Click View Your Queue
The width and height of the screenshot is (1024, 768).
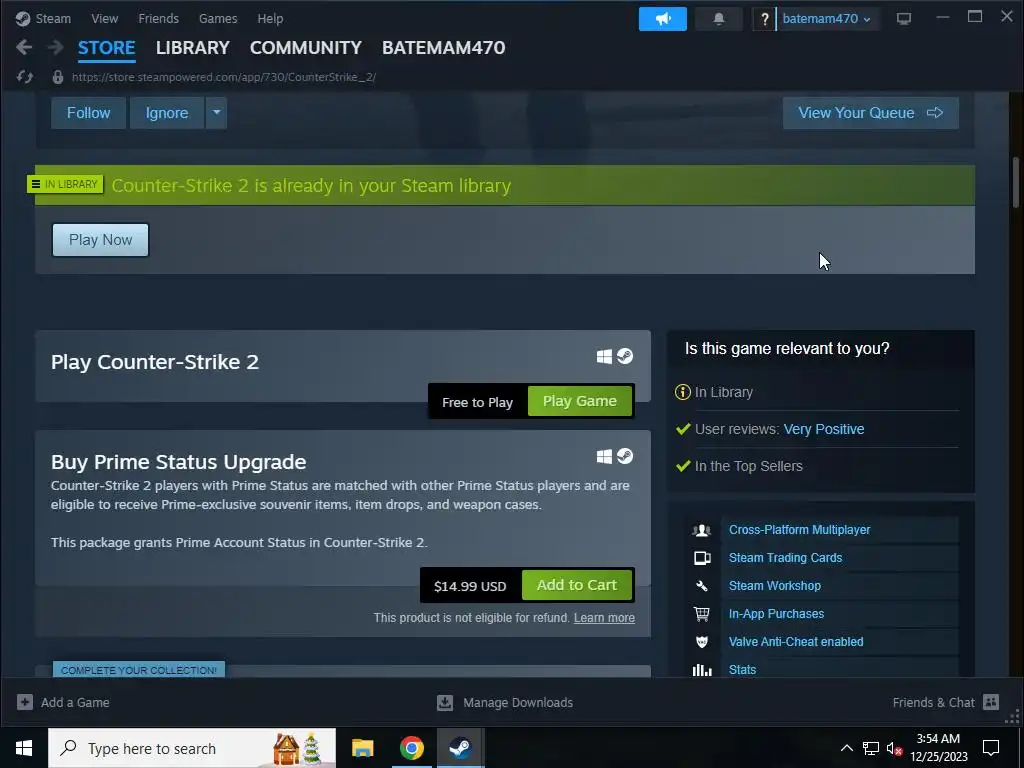tap(871, 113)
